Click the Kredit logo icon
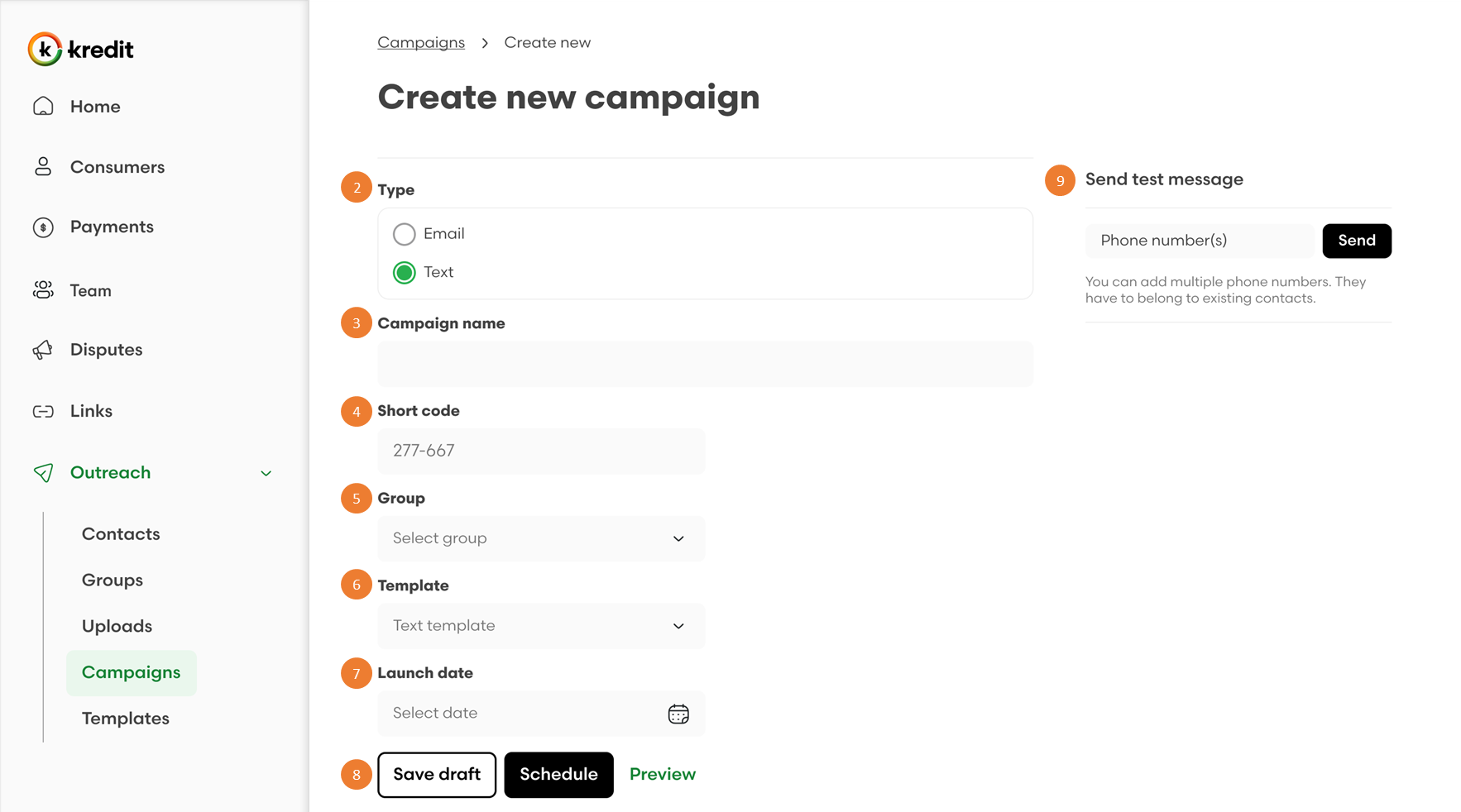1461x812 pixels. 45,50
